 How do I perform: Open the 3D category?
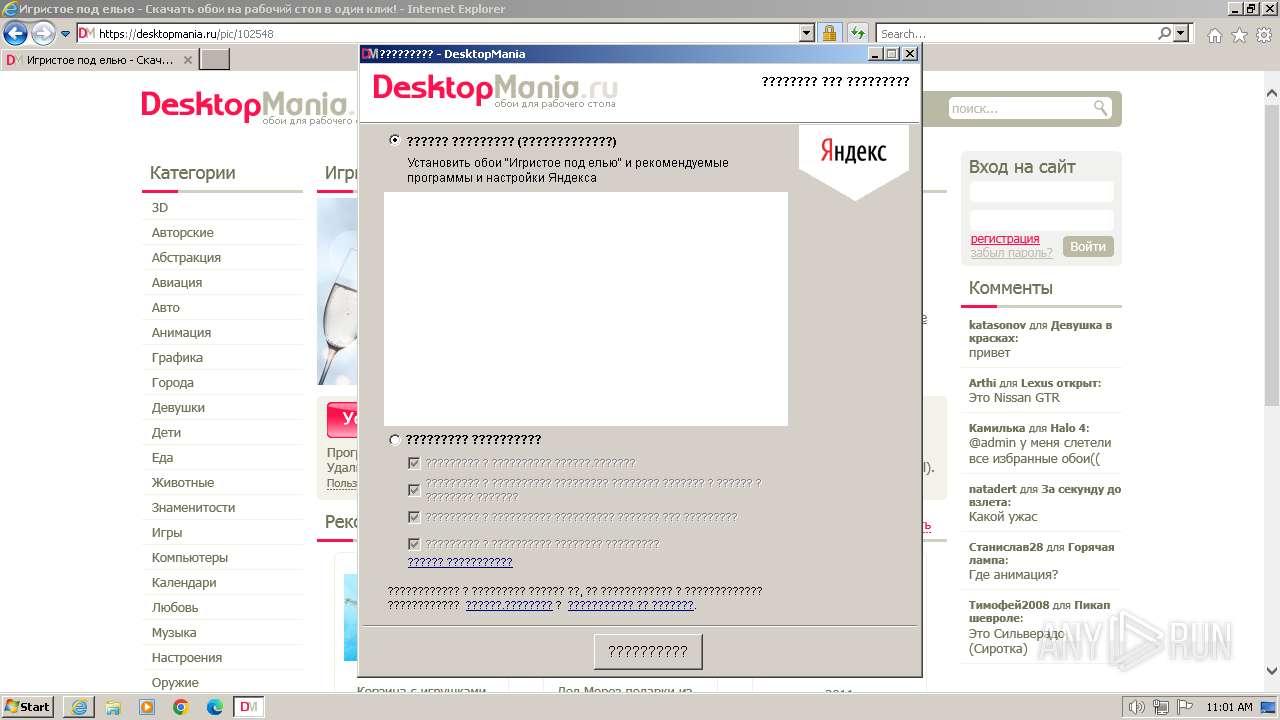tap(160, 208)
